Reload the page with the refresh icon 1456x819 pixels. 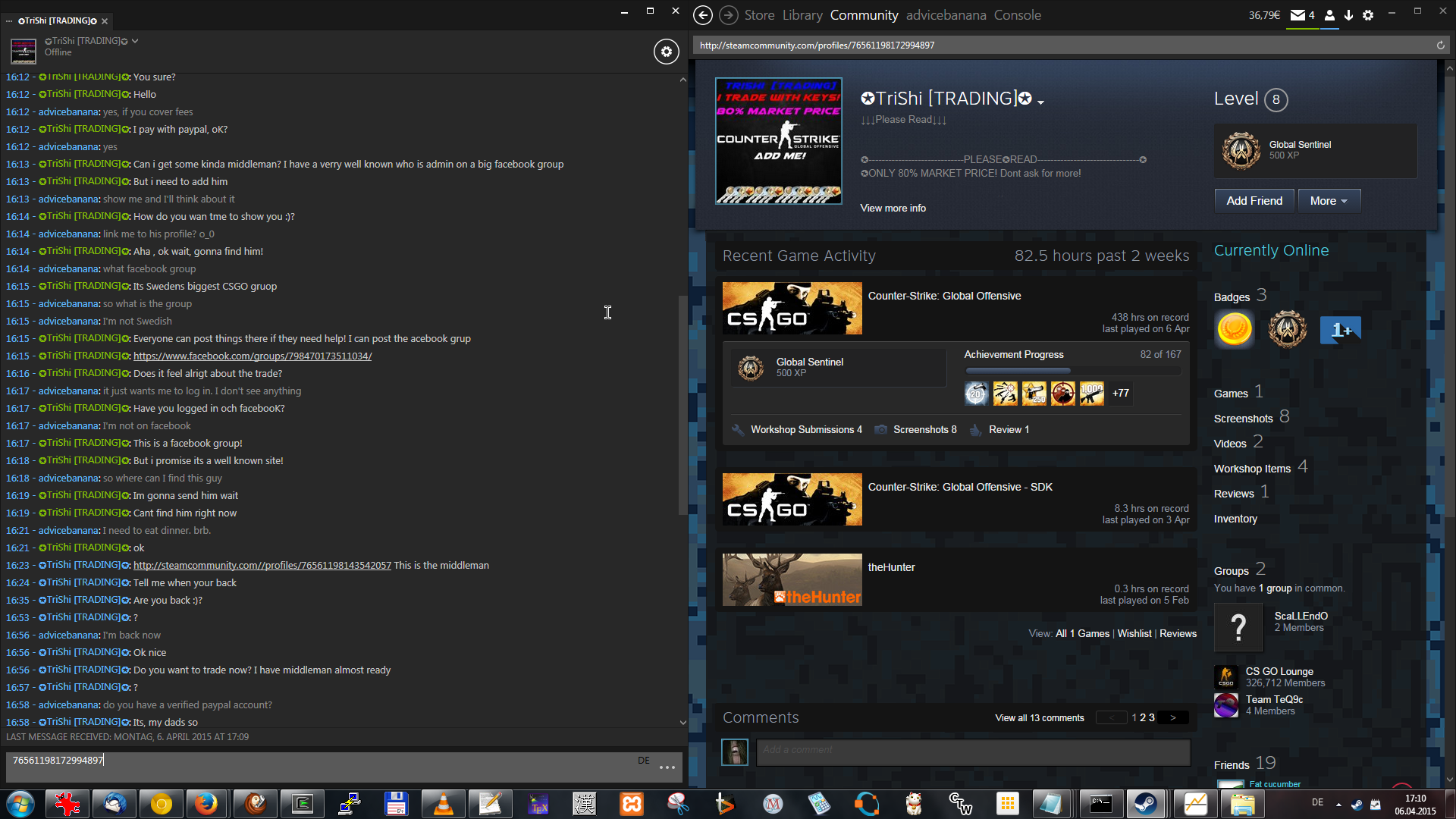pyautogui.click(x=1440, y=45)
